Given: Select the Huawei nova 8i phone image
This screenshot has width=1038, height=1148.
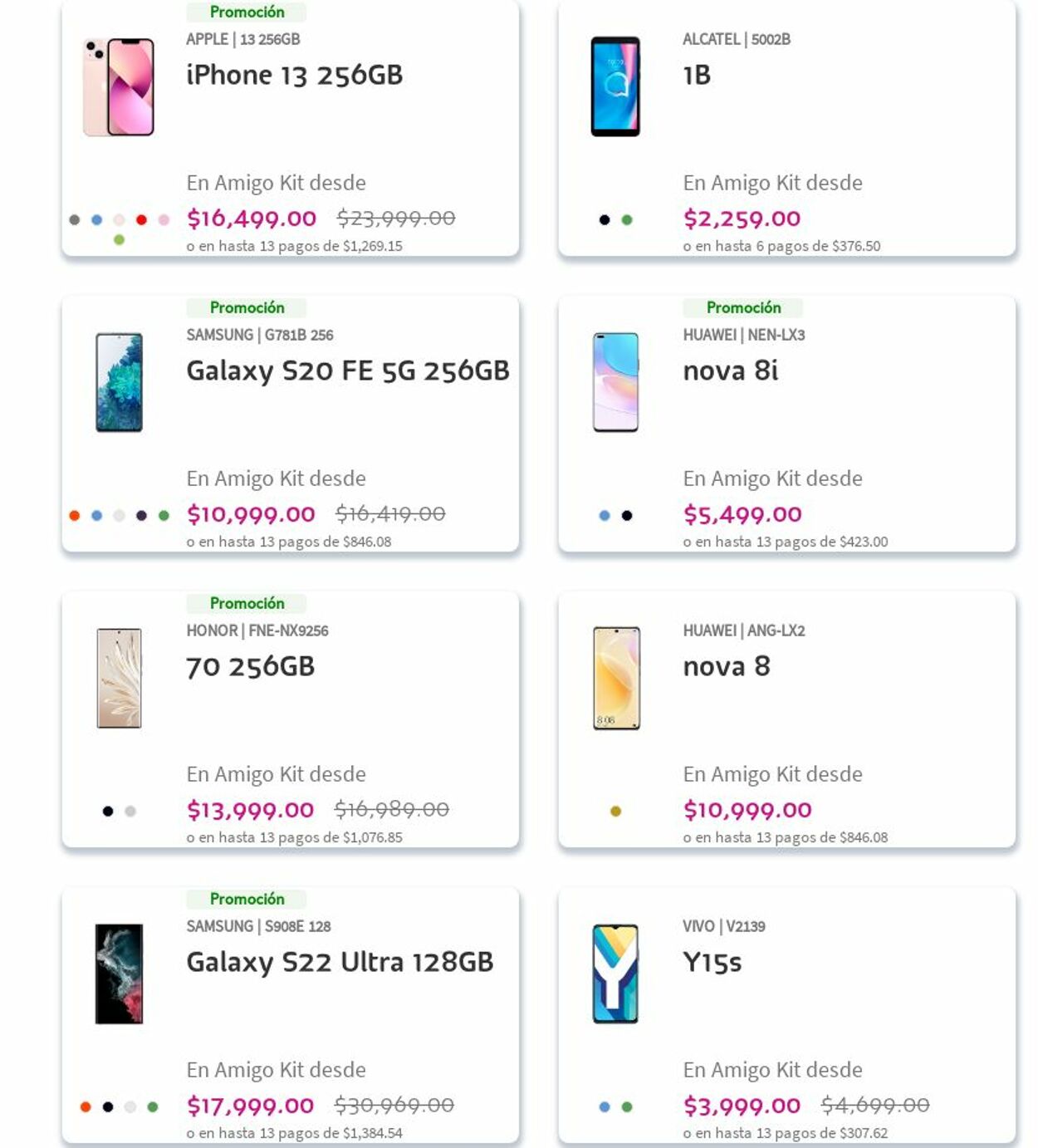Looking at the screenshot, I should (615, 382).
